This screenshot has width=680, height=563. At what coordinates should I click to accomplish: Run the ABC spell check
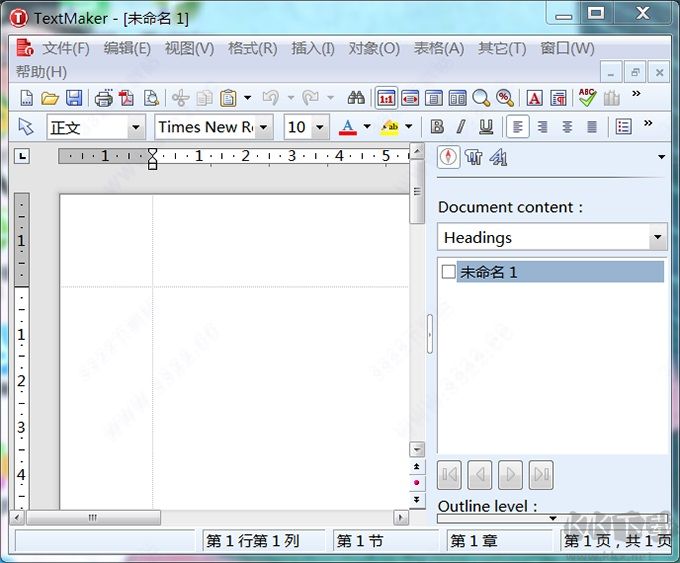pos(586,97)
